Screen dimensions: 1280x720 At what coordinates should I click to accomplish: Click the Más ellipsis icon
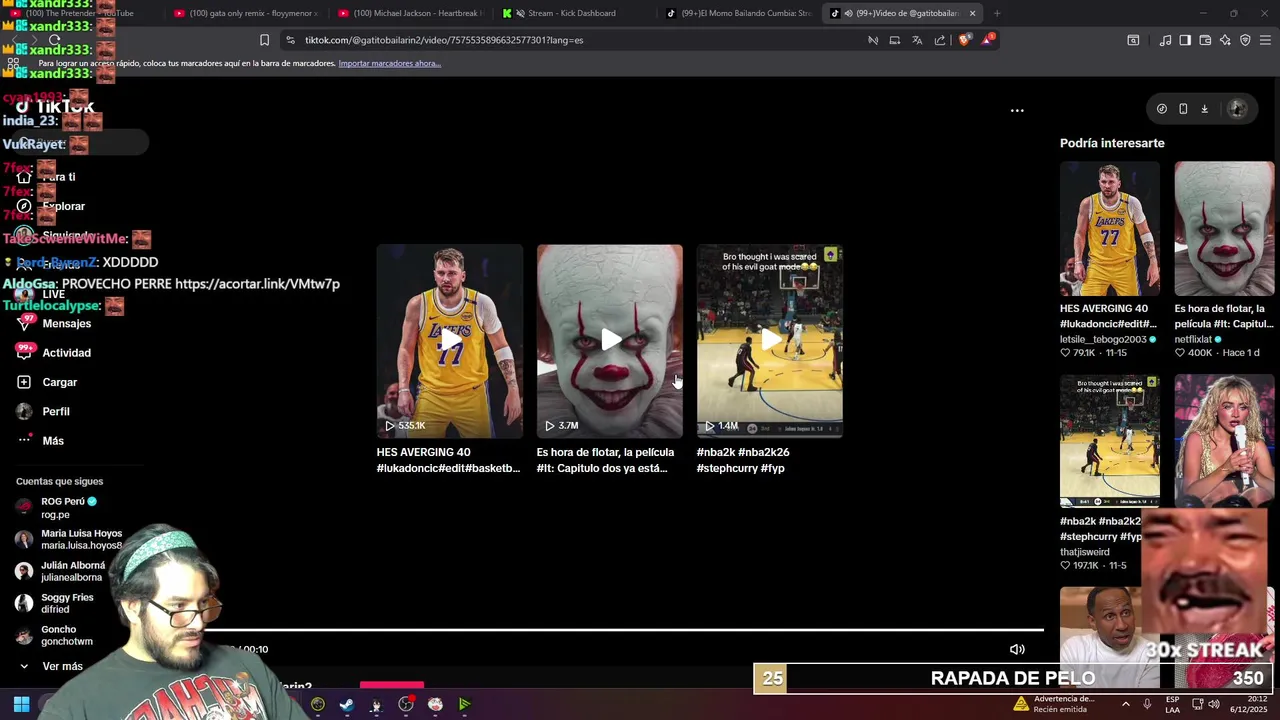pos(24,440)
